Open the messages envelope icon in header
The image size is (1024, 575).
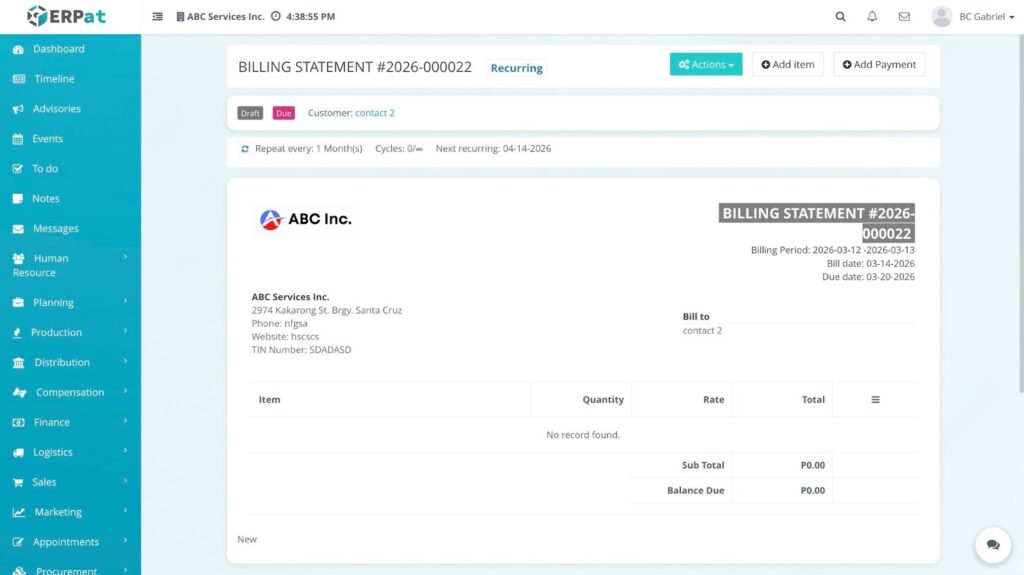coord(904,16)
